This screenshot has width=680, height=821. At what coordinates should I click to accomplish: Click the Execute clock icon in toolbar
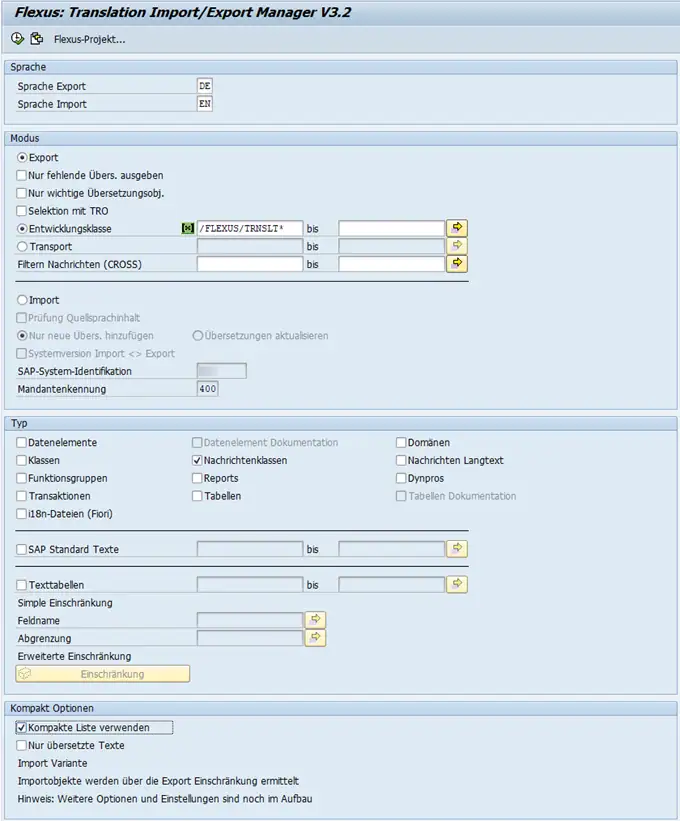17,38
